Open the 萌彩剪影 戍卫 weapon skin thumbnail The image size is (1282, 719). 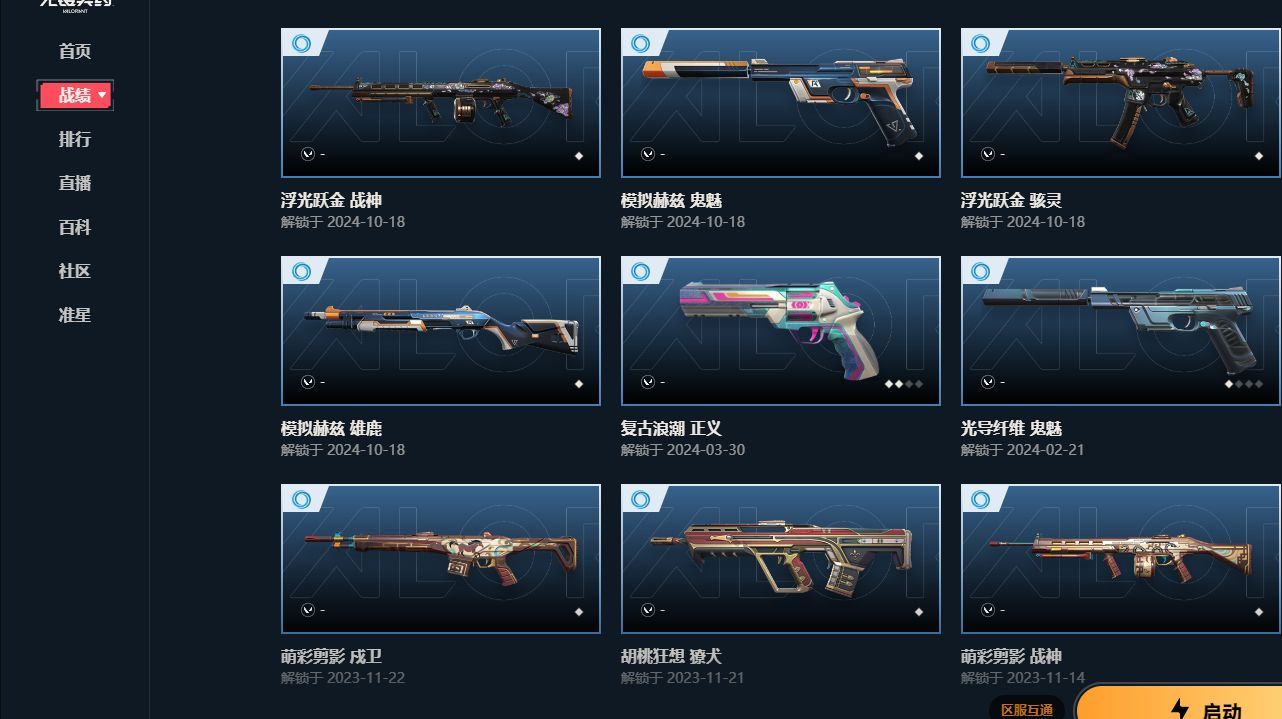(441, 559)
